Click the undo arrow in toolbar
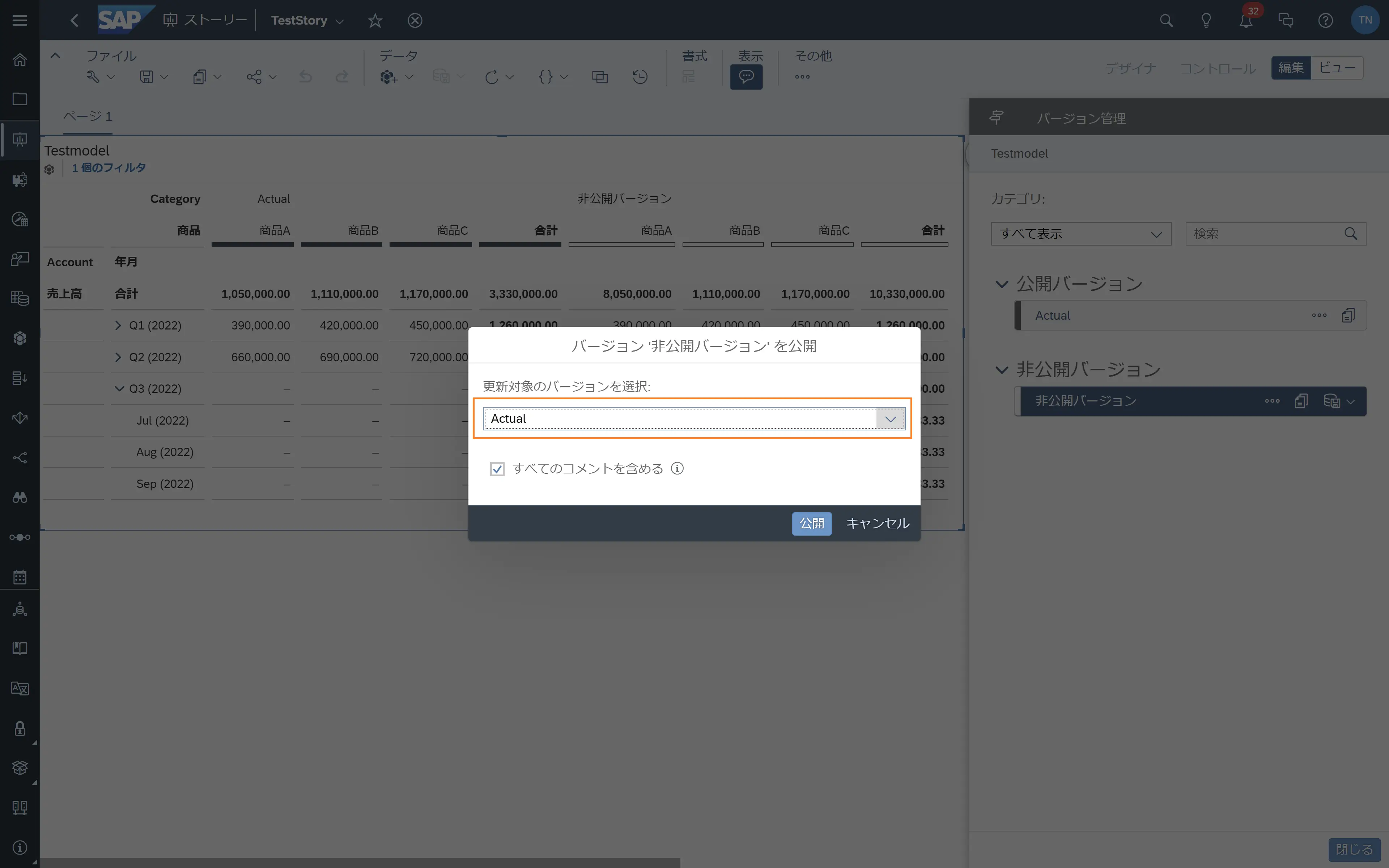 (306, 77)
